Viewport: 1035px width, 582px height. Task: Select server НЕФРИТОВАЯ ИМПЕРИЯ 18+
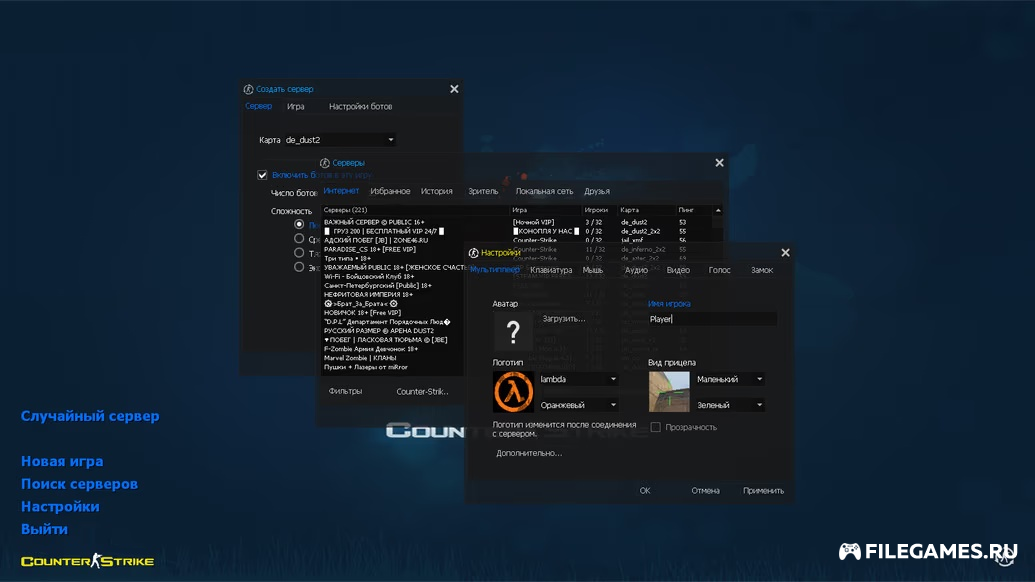(368, 294)
